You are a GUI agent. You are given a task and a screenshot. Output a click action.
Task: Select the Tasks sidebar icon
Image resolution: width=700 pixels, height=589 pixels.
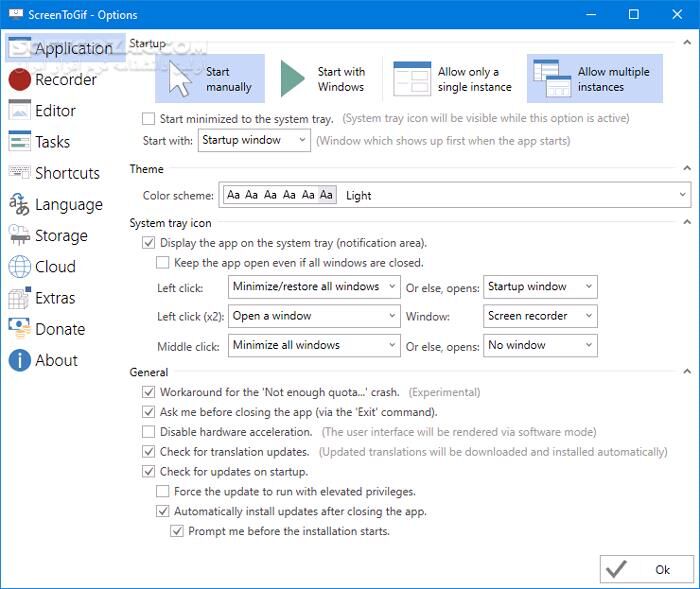pos(19,142)
